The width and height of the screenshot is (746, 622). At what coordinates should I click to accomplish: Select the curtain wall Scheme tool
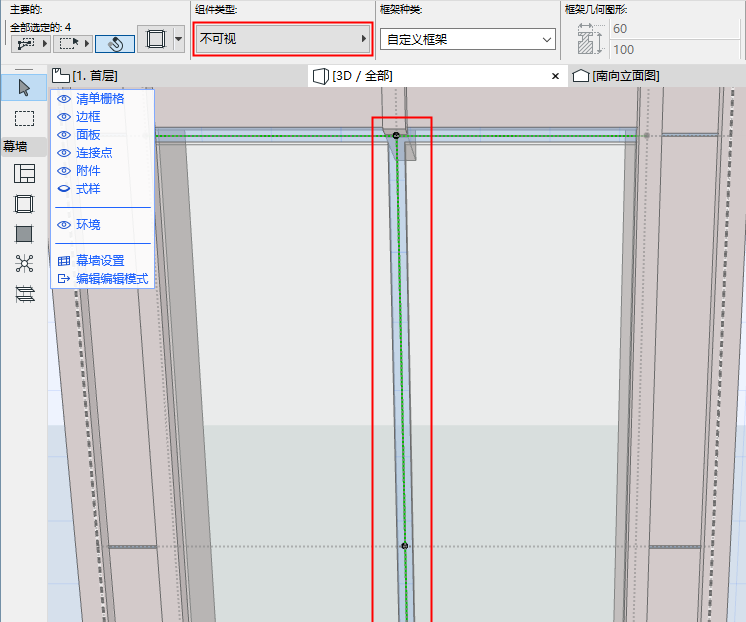24,174
